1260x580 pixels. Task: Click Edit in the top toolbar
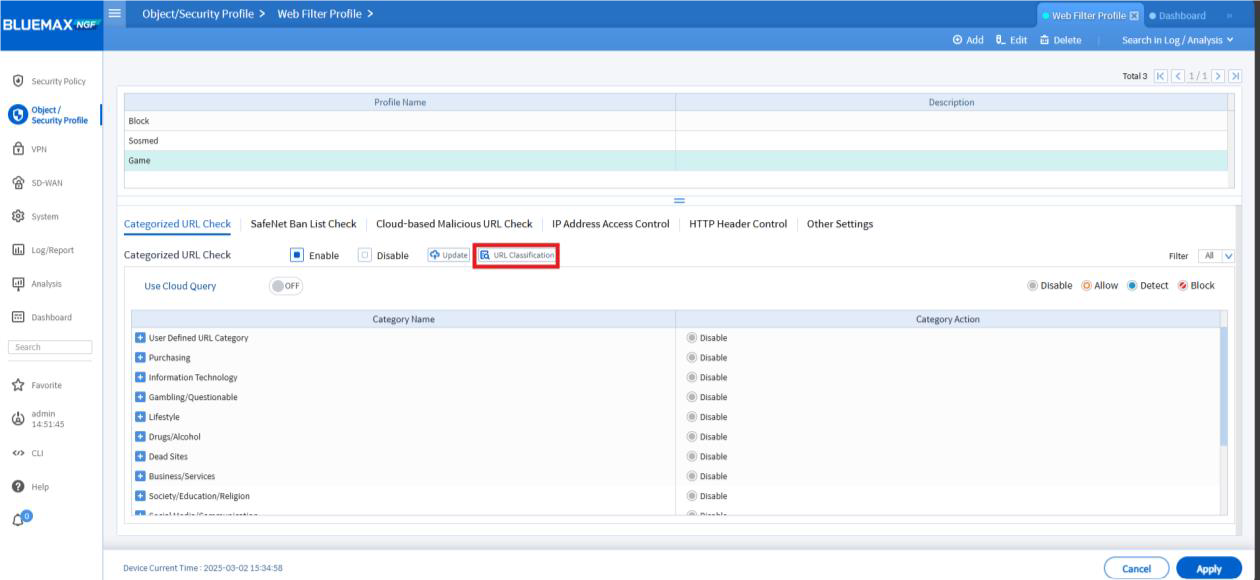pos(1012,39)
